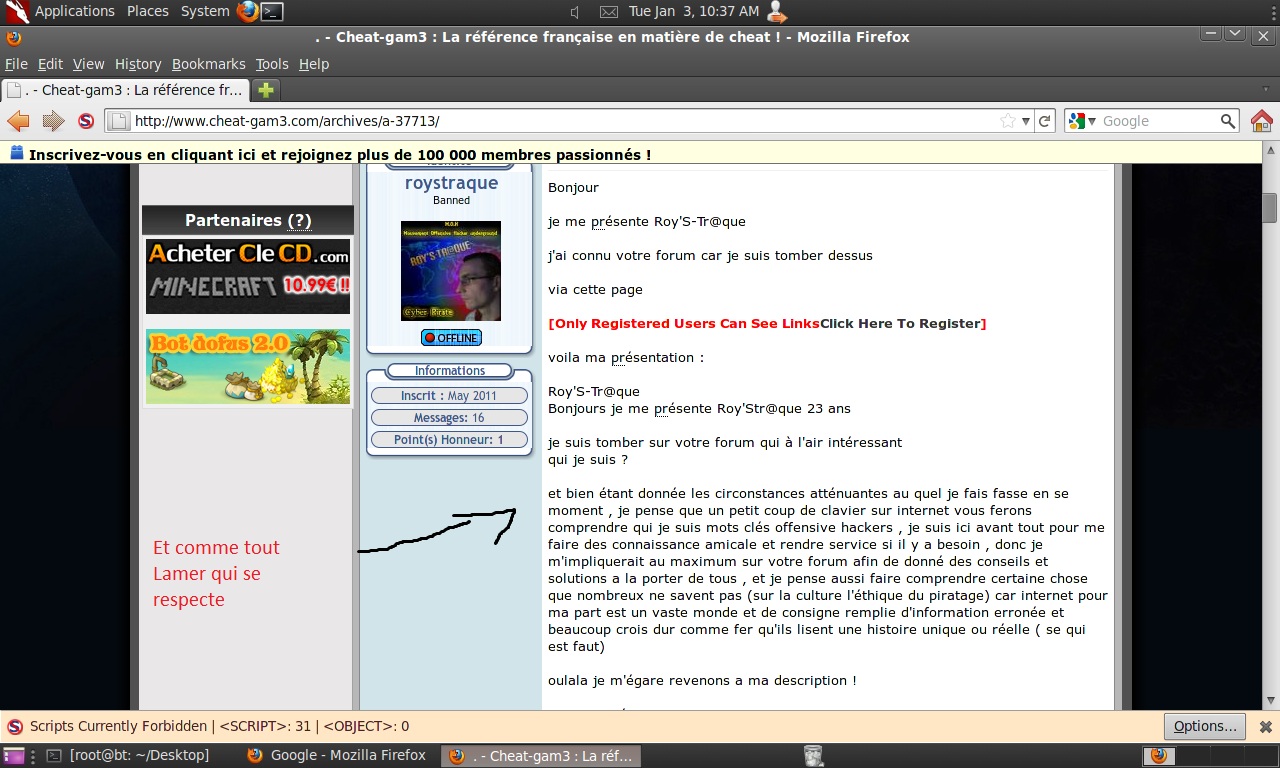
Task: Open the roystraque username link
Action: click(x=451, y=183)
